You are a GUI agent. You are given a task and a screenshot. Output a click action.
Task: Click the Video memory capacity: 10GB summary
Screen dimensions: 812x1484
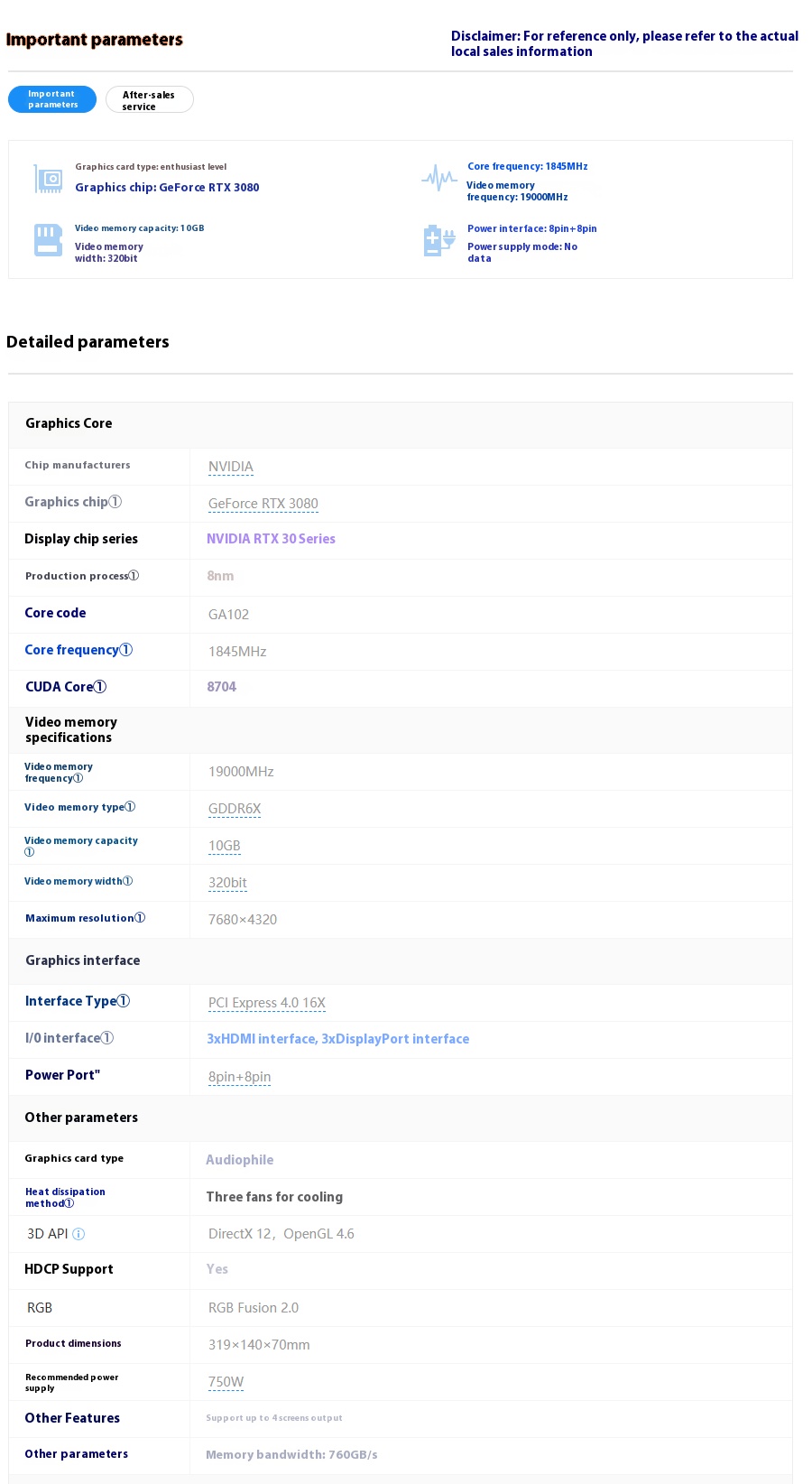(140, 228)
